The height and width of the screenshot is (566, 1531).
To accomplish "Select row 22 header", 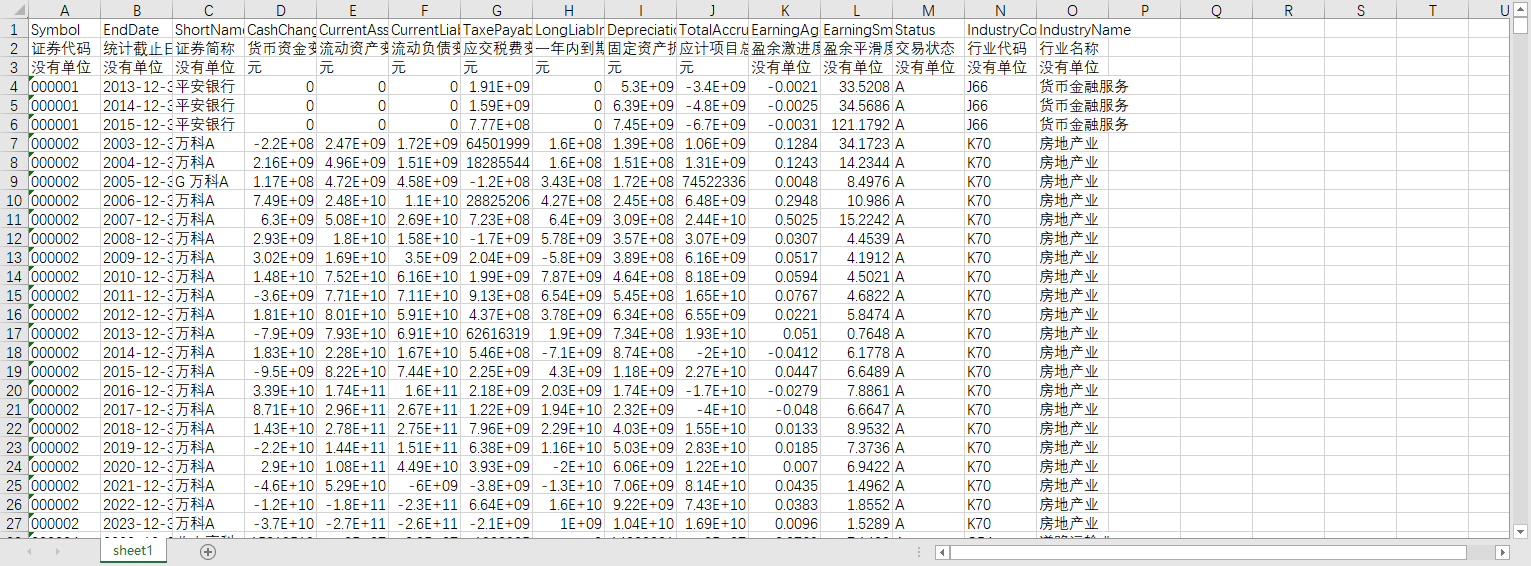I will coord(14,429).
